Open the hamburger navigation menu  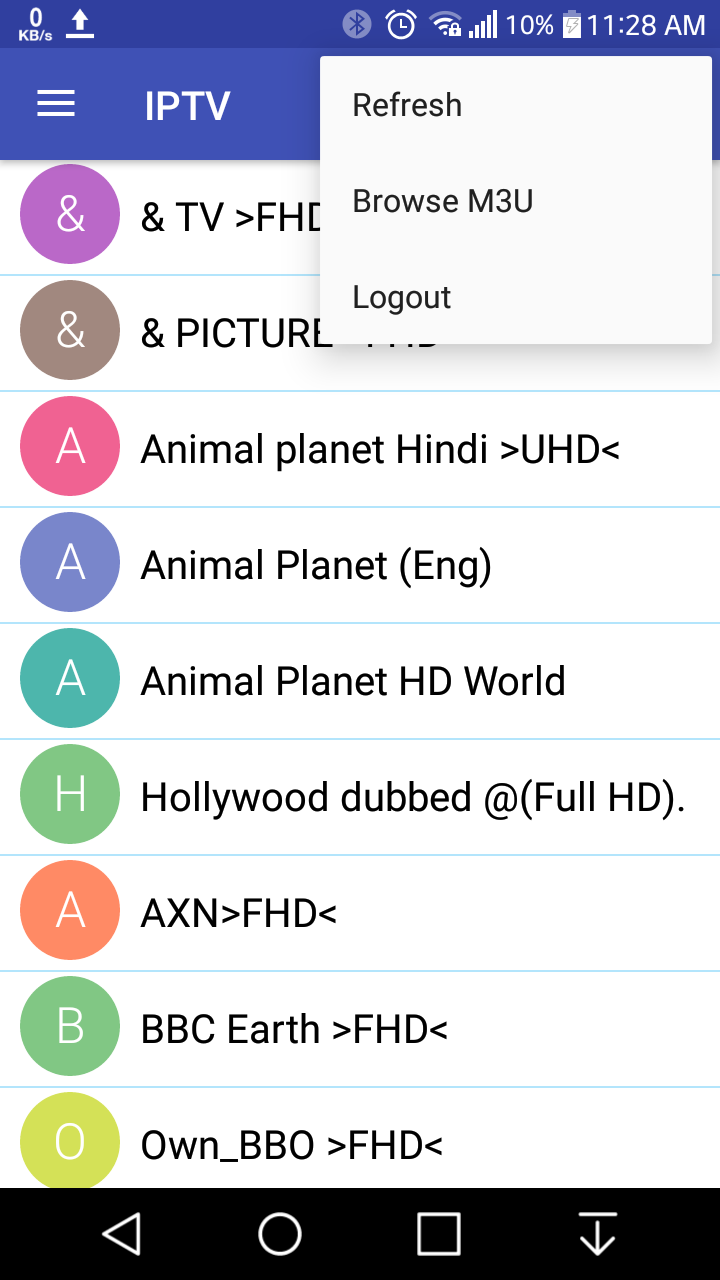click(56, 105)
